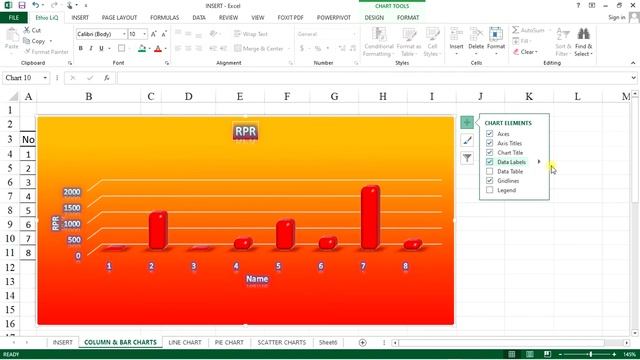The height and width of the screenshot is (360, 640).
Task: Uncheck the Gridlines checkbox
Action: pyautogui.click(x=489, y=180)
